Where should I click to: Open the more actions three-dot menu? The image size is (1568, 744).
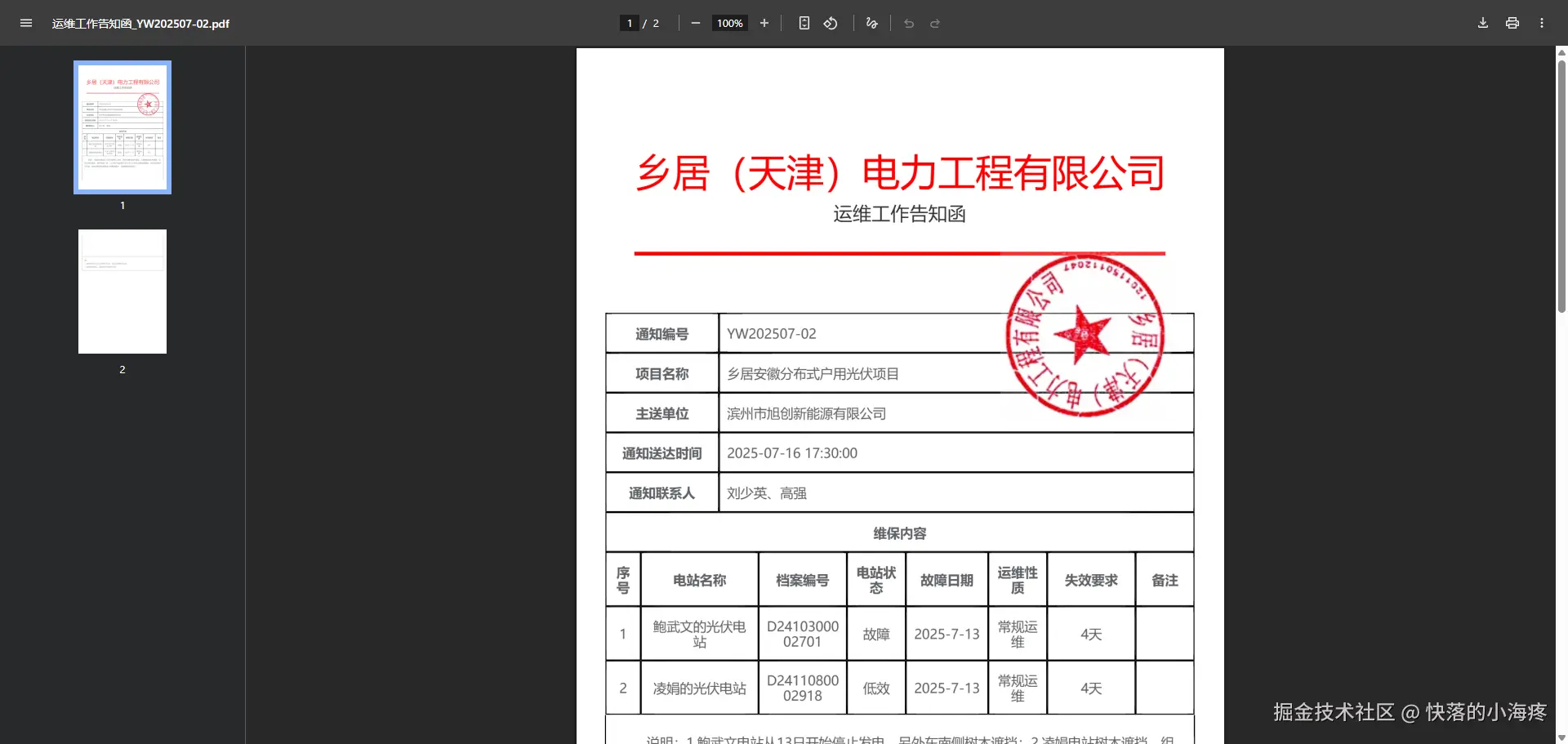pos(1542,23)
